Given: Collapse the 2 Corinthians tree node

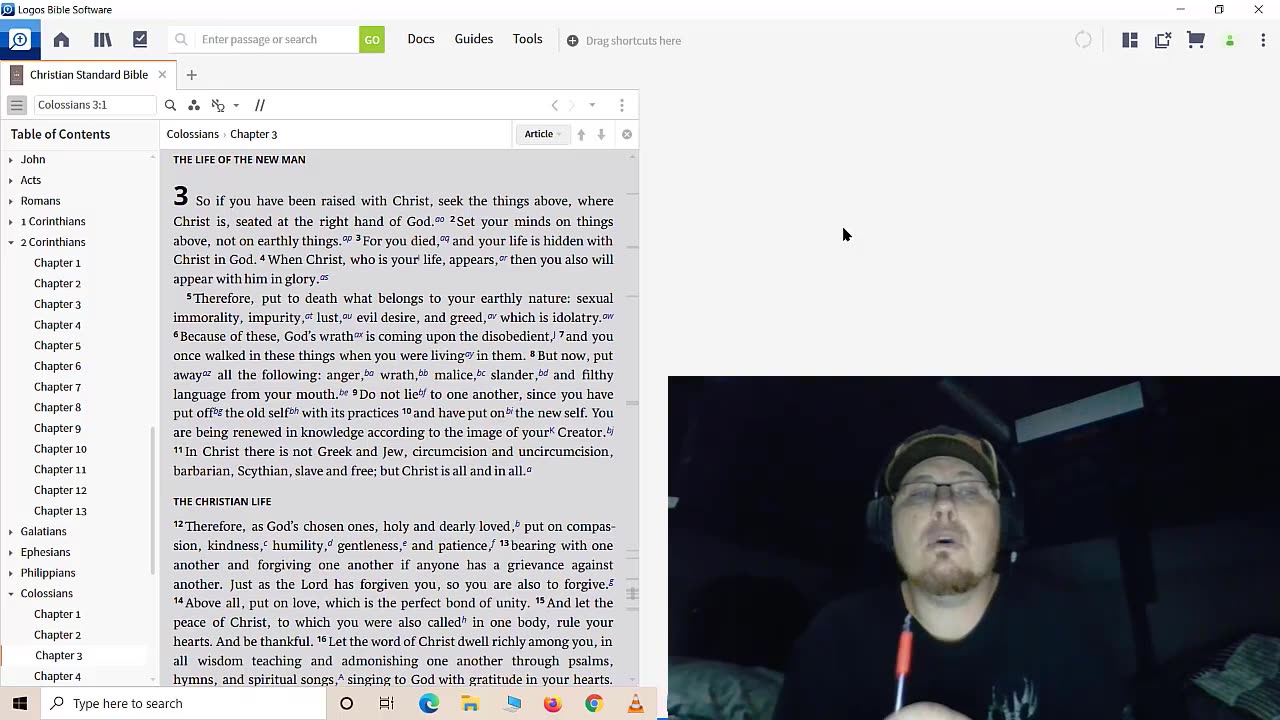Looking at the screenshot, I should coord(11,243).
